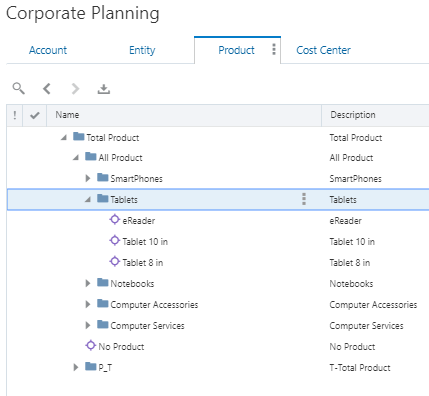The height and width of the screenshot is (396, 429).
Task: Click the exclamation mark column header
Action: coord(15,115)
